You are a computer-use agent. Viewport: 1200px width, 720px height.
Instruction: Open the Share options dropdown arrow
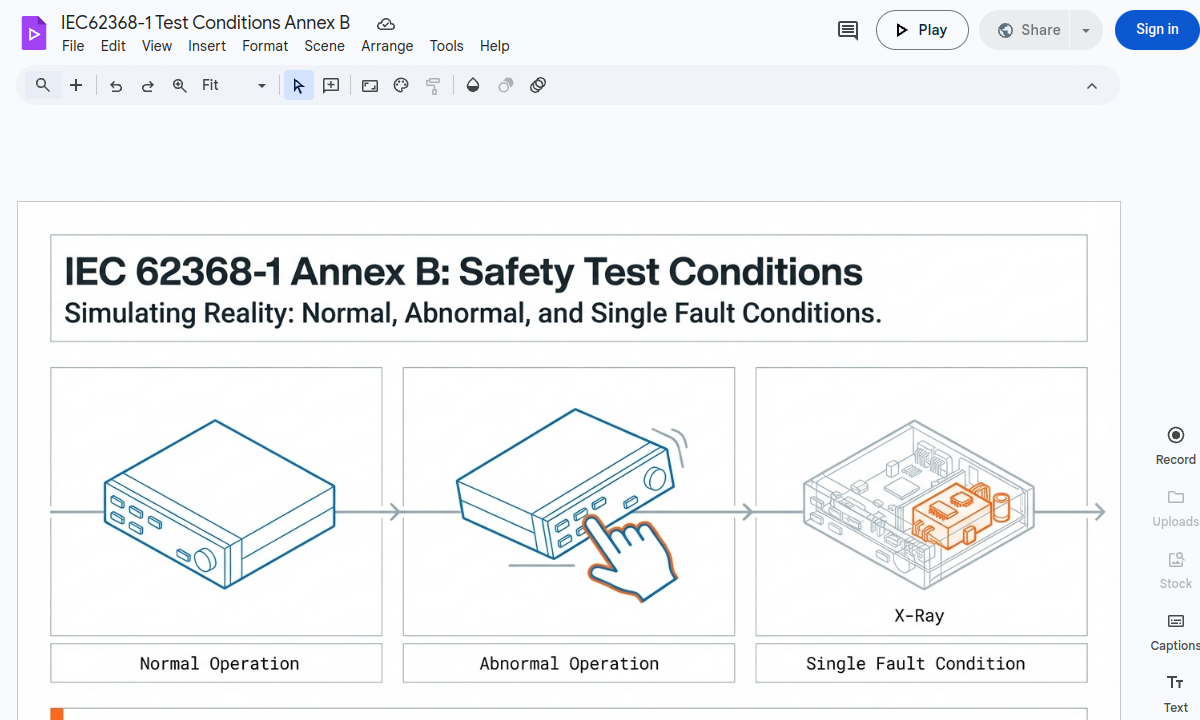[x=1086, y=30]
